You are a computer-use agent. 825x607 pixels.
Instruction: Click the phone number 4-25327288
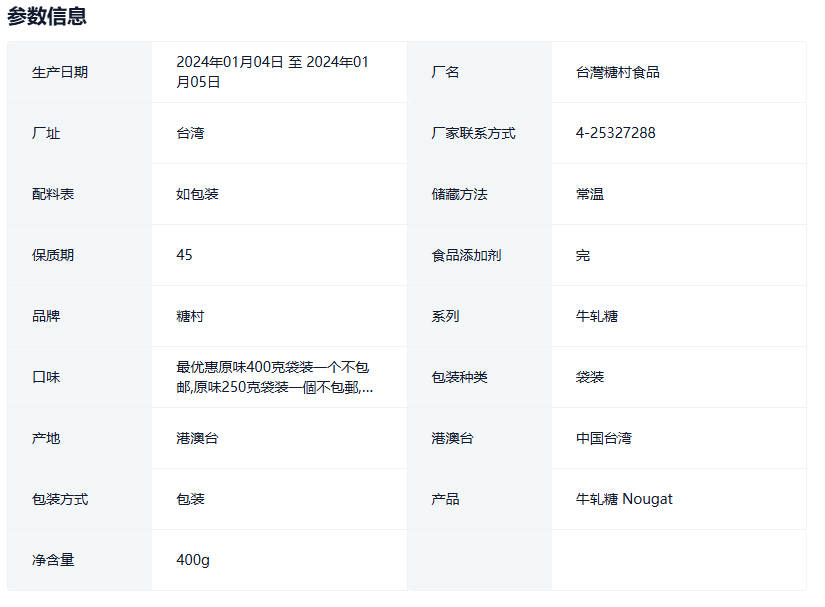tap(616, 133)
